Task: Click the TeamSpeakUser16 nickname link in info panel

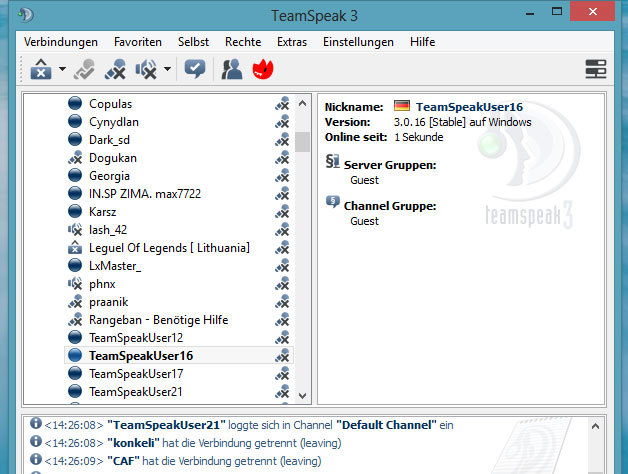Action: click(x=469, y=107)
